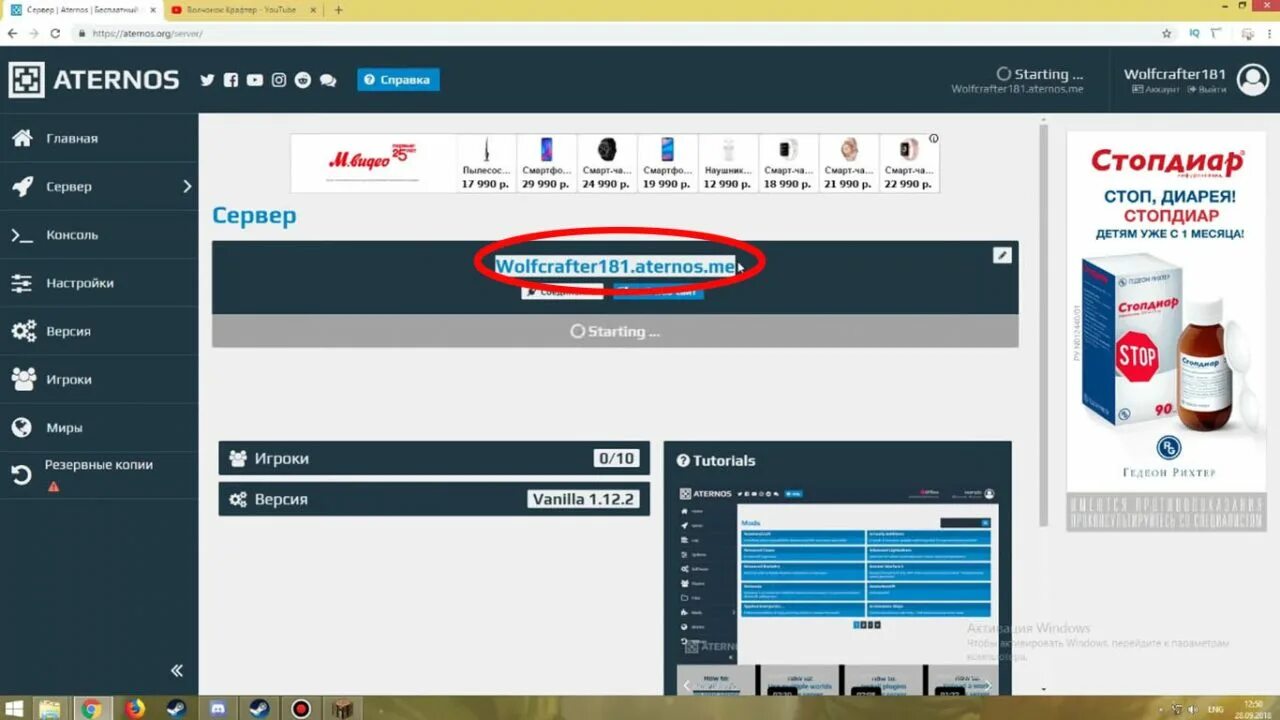Open Aternos forum chat icon
1280x720 pixels.
[x=328, y=80]
